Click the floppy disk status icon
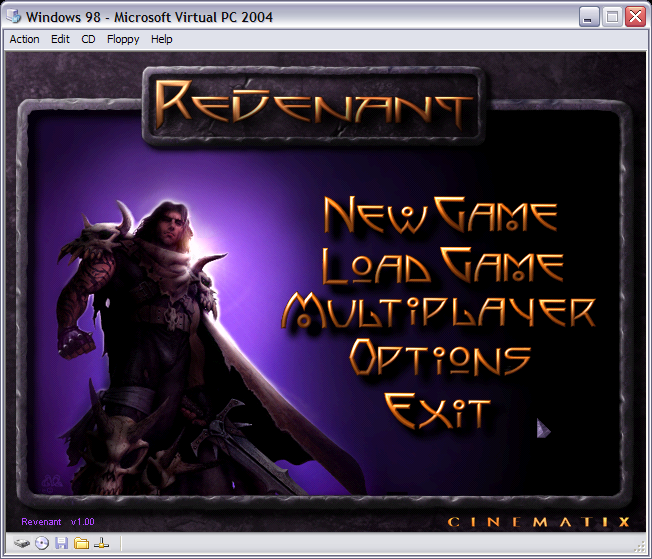The image size is (652, 559). pos(62,543)
